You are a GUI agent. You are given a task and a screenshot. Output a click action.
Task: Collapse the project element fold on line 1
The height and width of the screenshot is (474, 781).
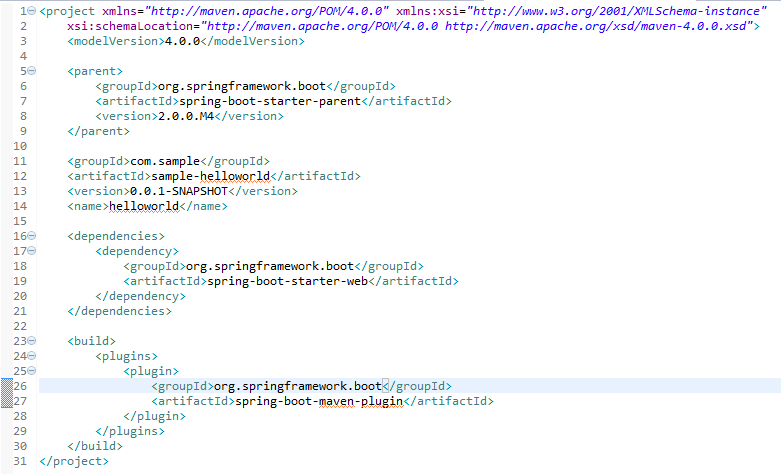(x=31, y=10)
